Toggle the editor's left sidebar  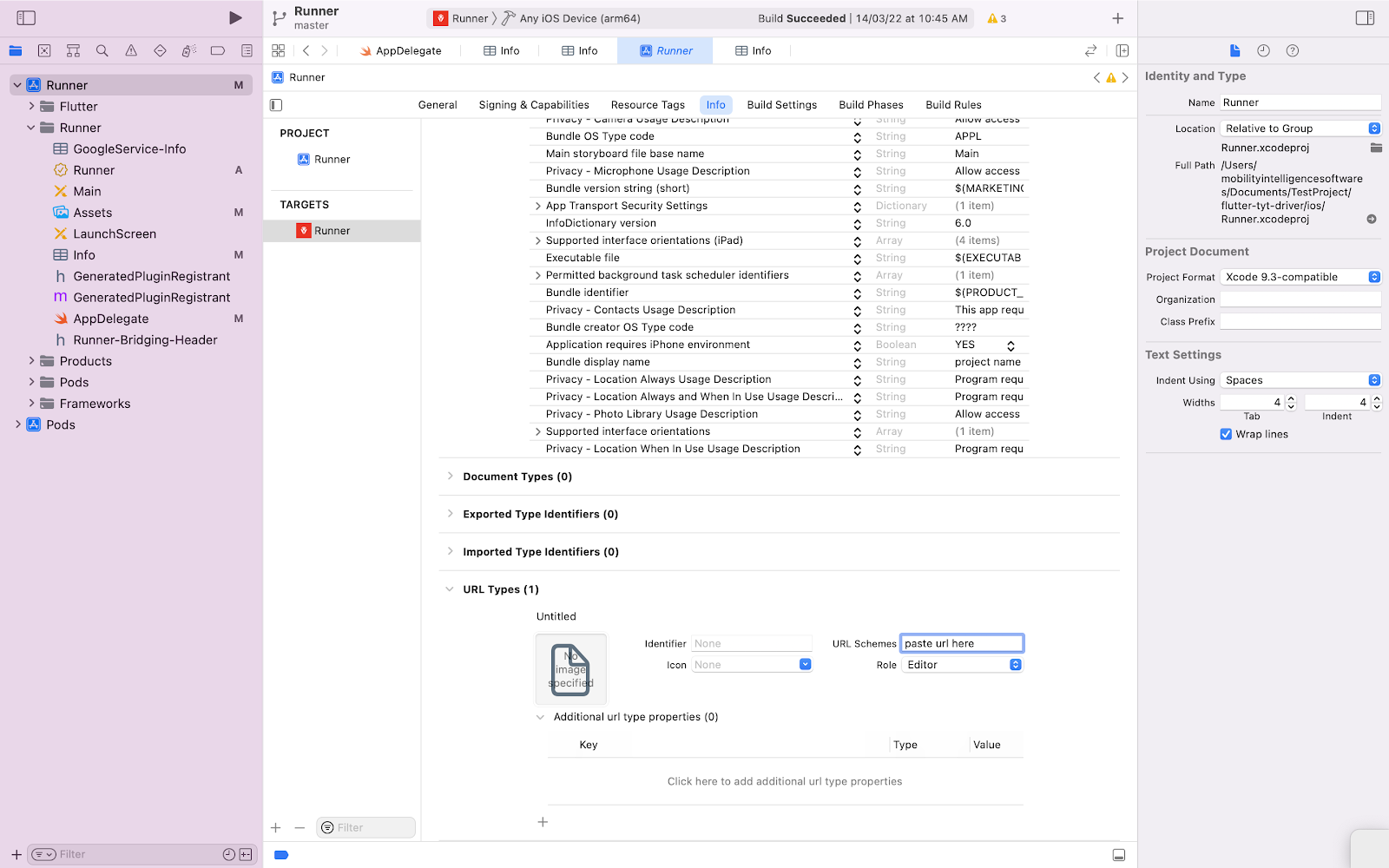click(274, 104)
